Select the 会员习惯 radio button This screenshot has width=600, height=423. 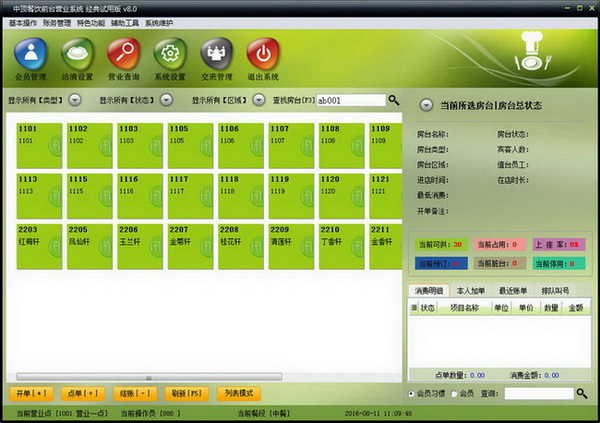point(411,394)
